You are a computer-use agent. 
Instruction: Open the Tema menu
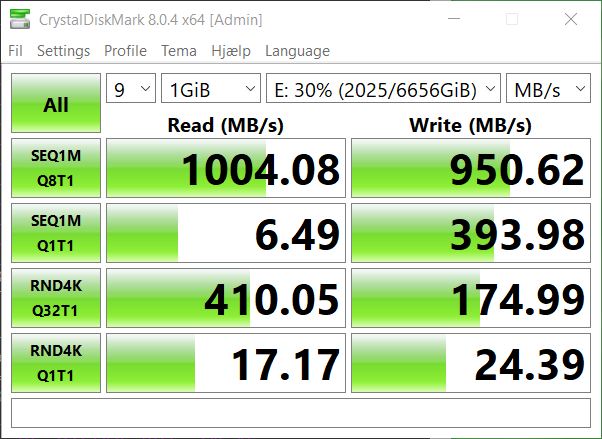click(179, 51)
